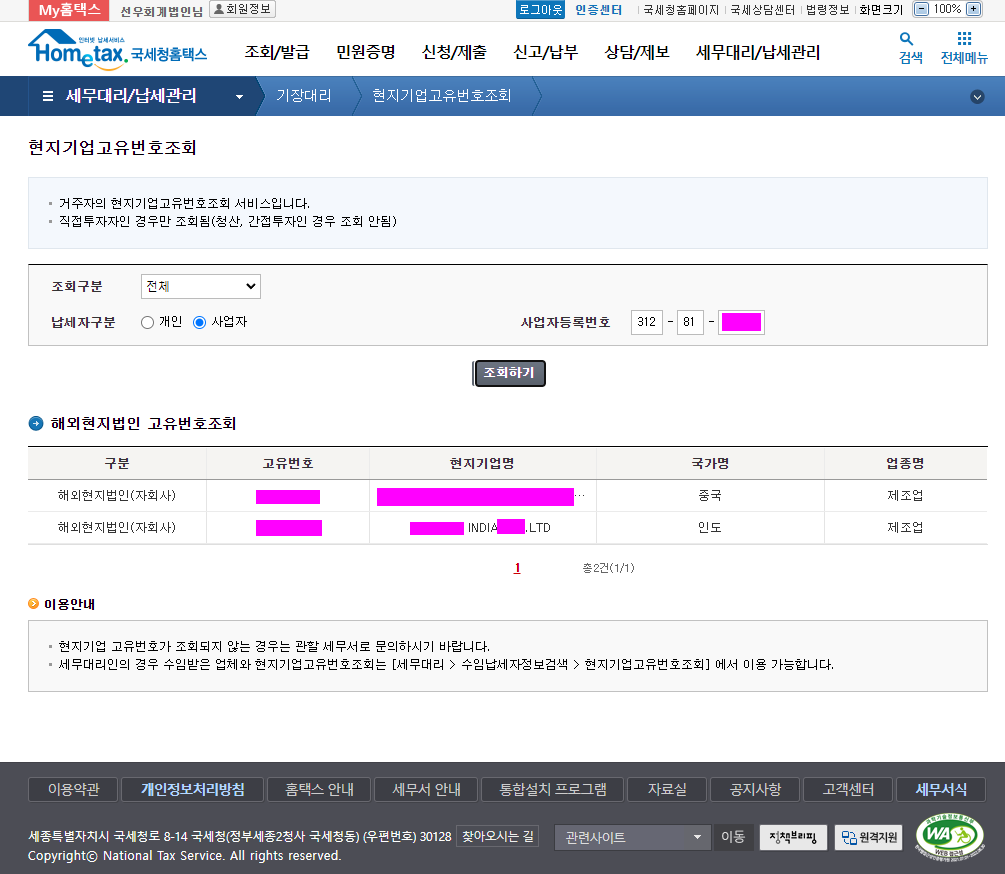Open the 전체메뉴 grid icon
The width and height of the screenshot is (1005, 874).
point(964,48)
